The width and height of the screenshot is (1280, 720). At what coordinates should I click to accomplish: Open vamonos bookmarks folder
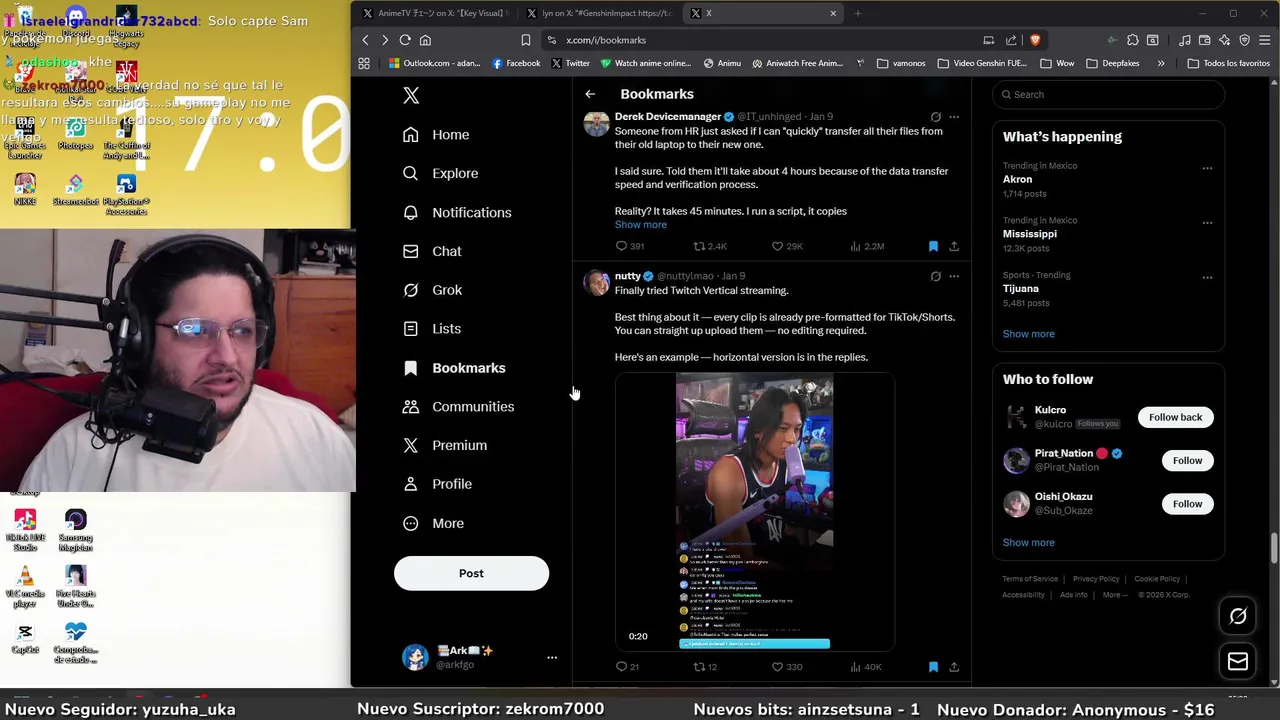click(901, 63)
